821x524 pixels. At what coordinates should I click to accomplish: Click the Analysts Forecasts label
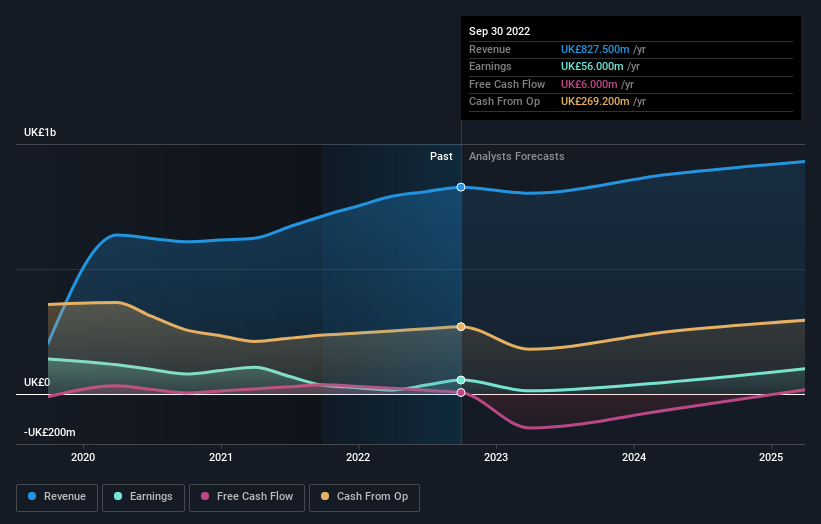click(x=517, y=156)
